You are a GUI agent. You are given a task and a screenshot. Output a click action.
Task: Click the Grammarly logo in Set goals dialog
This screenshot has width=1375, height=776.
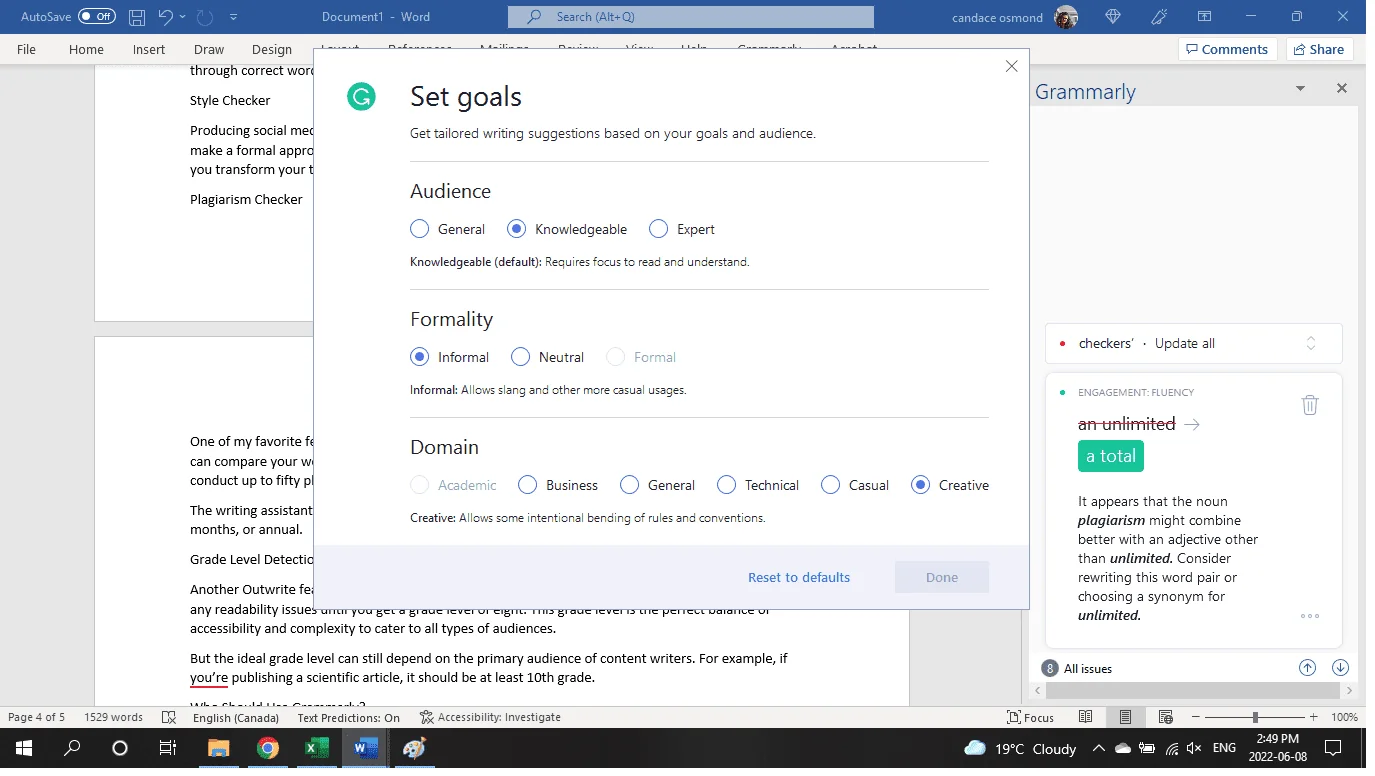(x=361, y=96)
